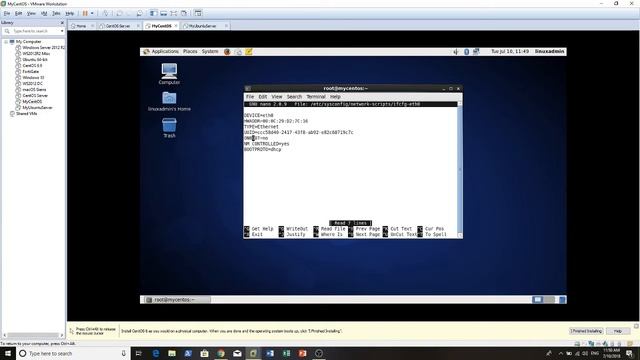This screenshot has width=640, height=360.
Task: Click the Unity mode toolbar icon
Action: (184, 13)
